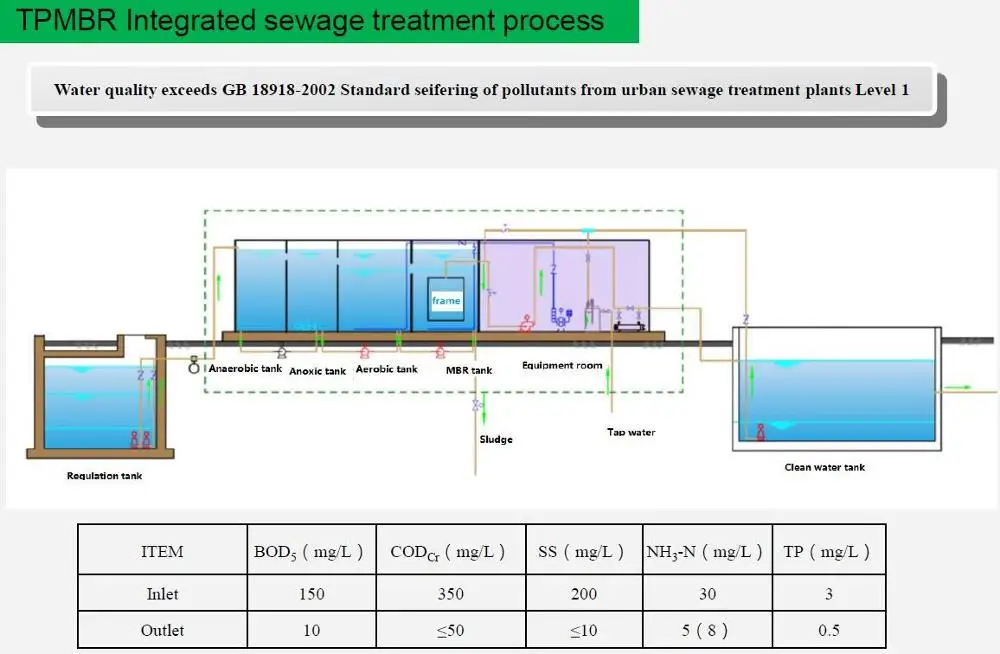The width and height of the screenshot is (1000, 654).
Task: Click the pump symbol beneath the Aerobic tank
Action: pos(365,353)
